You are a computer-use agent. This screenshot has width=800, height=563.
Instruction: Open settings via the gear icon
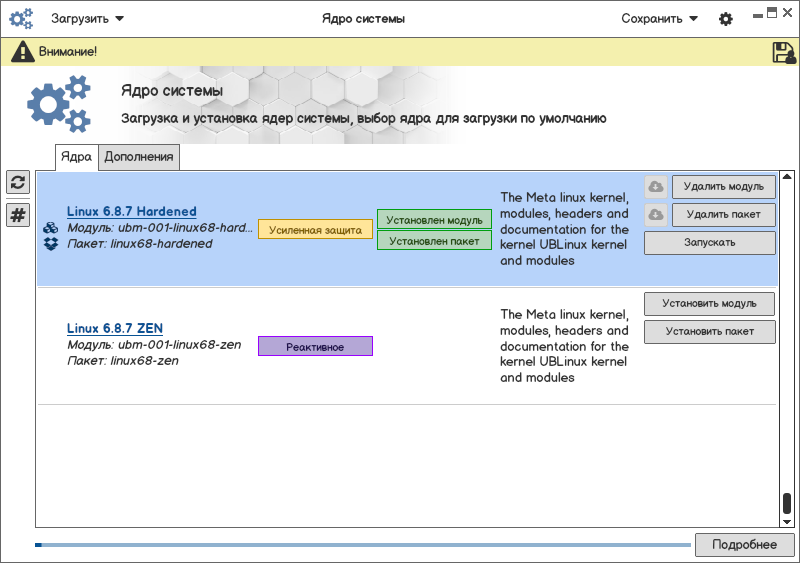coord(726,19)
